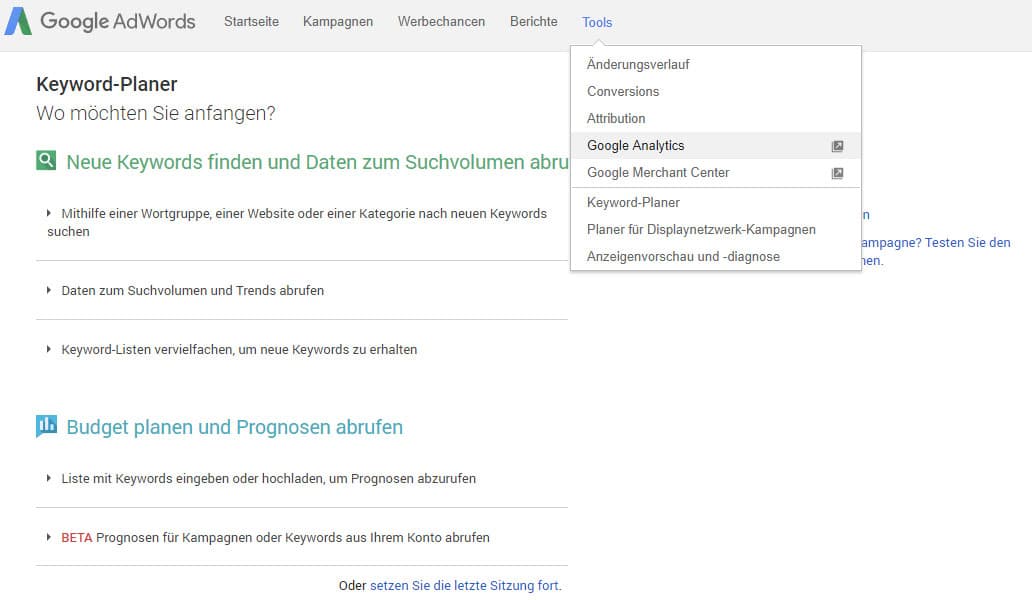Screen dimensions: 1032x600
Task: Open the Berichte tab
Action: click(x=534, y=22)
